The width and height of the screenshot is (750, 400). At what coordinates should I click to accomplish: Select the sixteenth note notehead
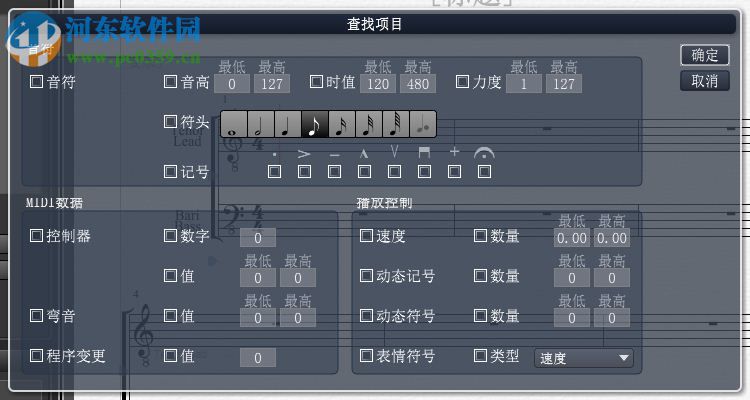click(x=342, y=124)
